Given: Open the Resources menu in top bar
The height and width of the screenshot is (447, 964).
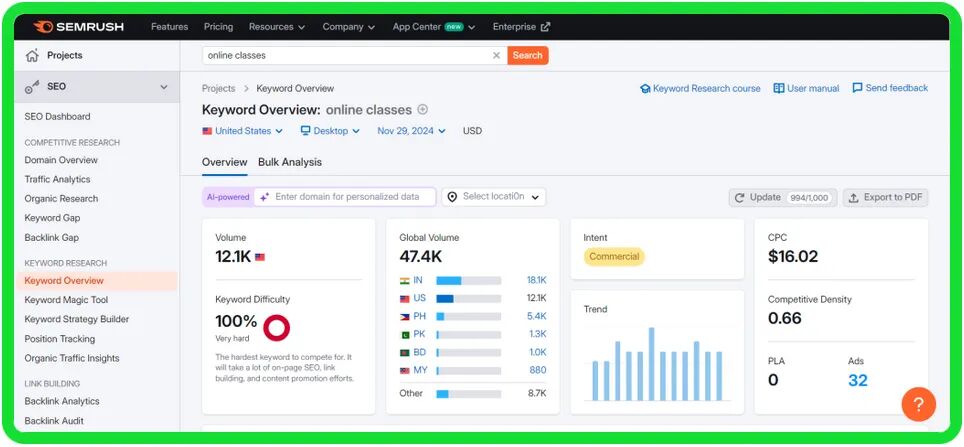Looking at the screenshot, I should [x=277, y=27].
